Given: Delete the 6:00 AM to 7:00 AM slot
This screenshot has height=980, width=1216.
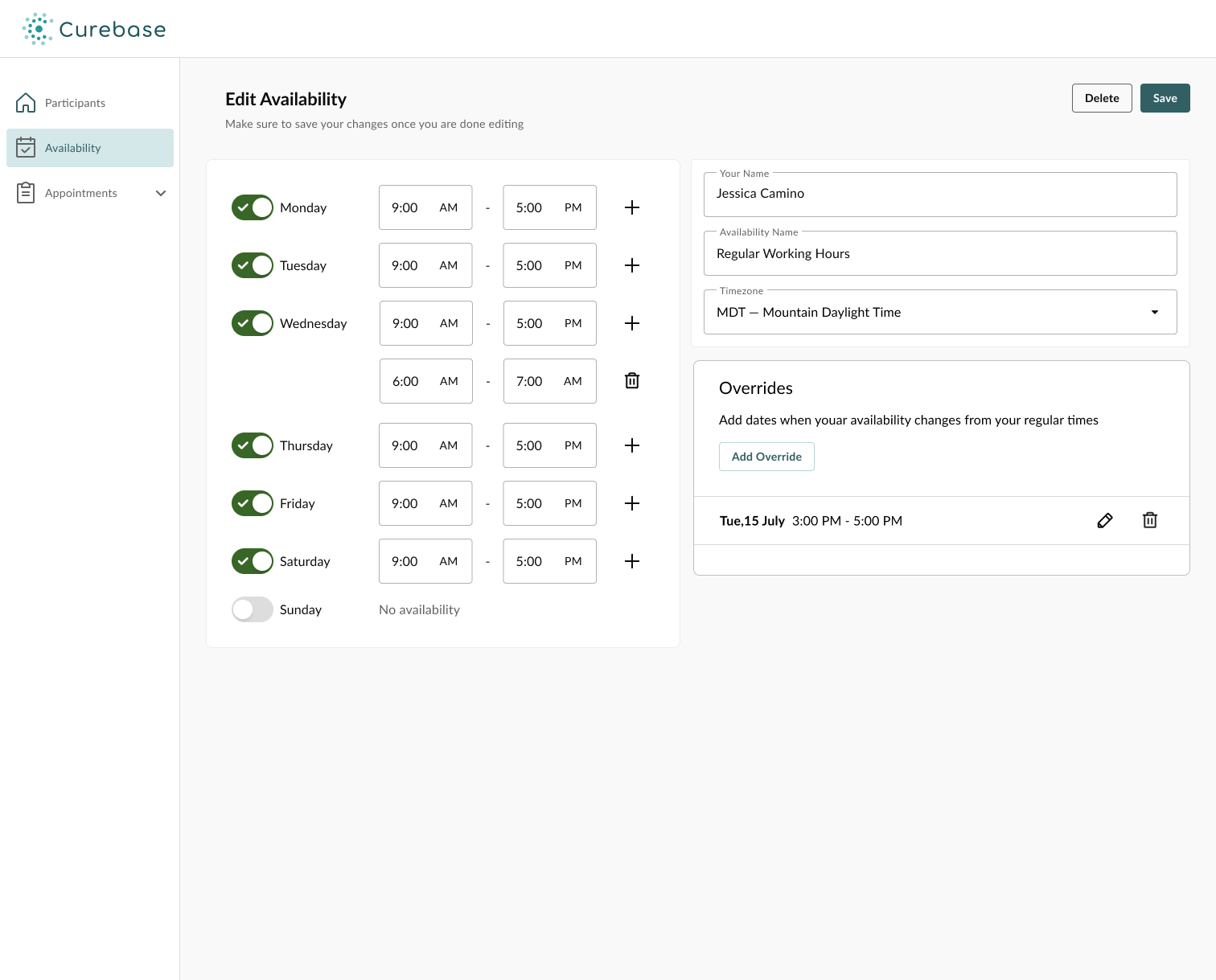Looking at the screenshot, I should (x=632, y=380).
